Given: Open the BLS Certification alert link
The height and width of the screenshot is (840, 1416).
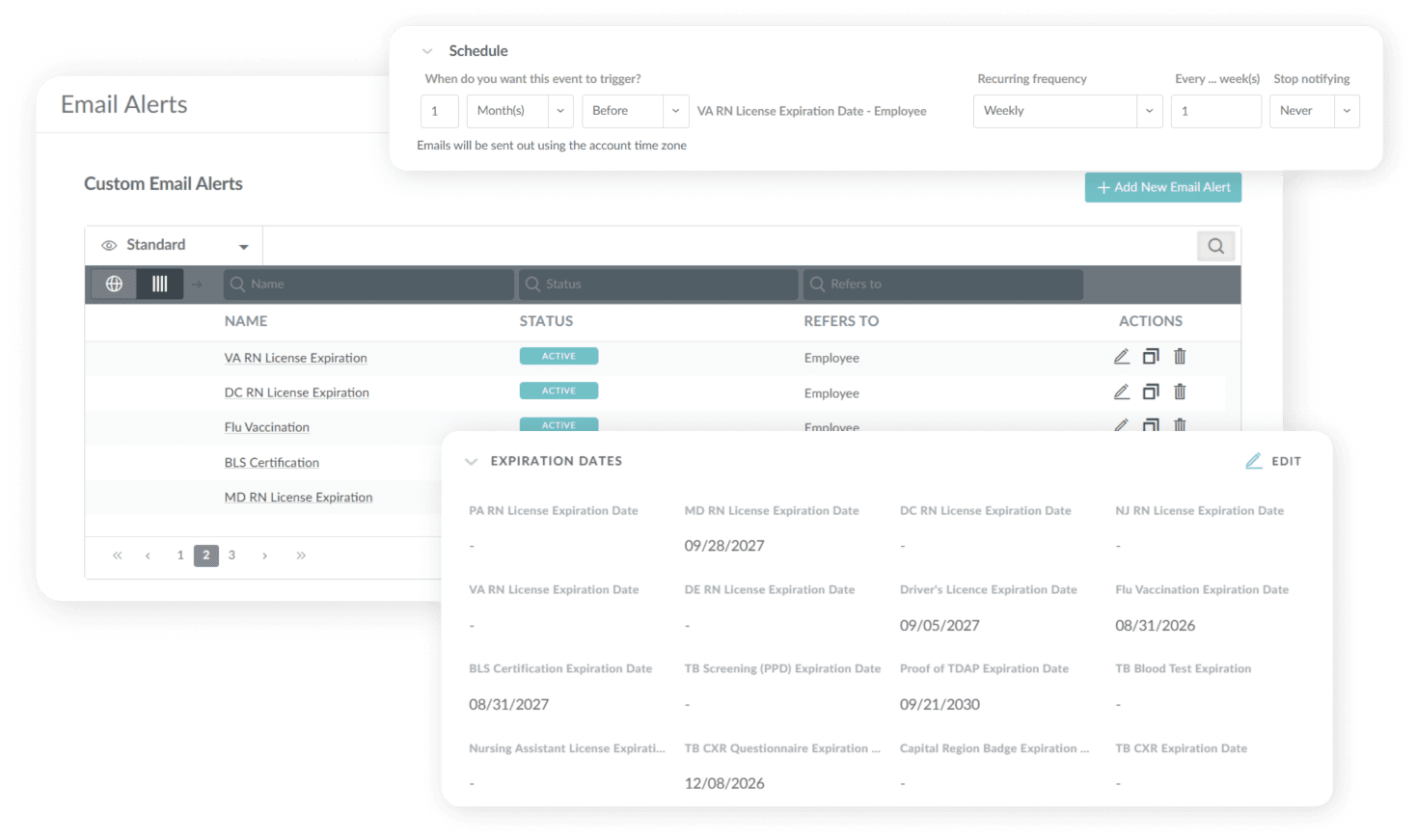Looking at the screenshot, I should pyautogui.click(x=271, y=462).
